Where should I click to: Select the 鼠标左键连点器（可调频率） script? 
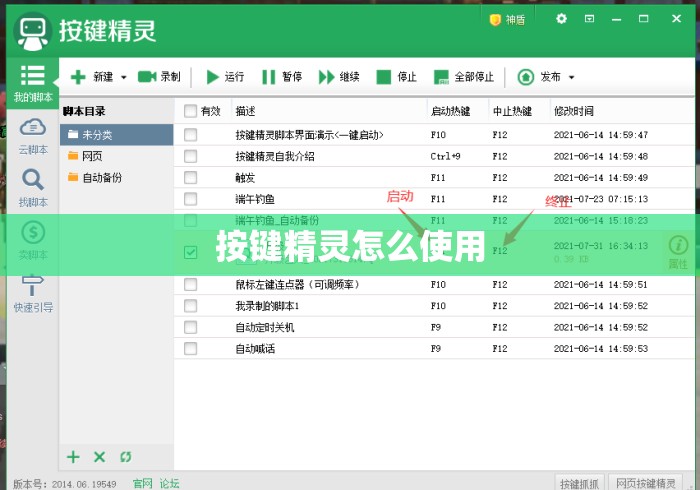[x=297, y=285]
